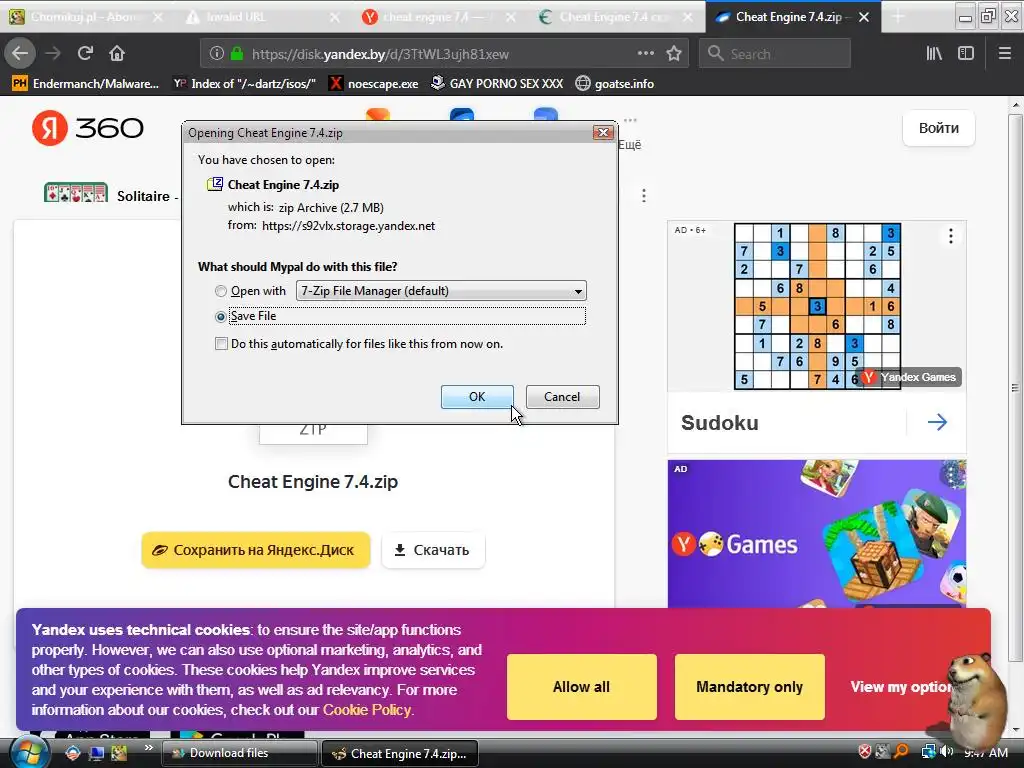Select the Save File radio option
1024x768 pixels.
coord(221,317)
